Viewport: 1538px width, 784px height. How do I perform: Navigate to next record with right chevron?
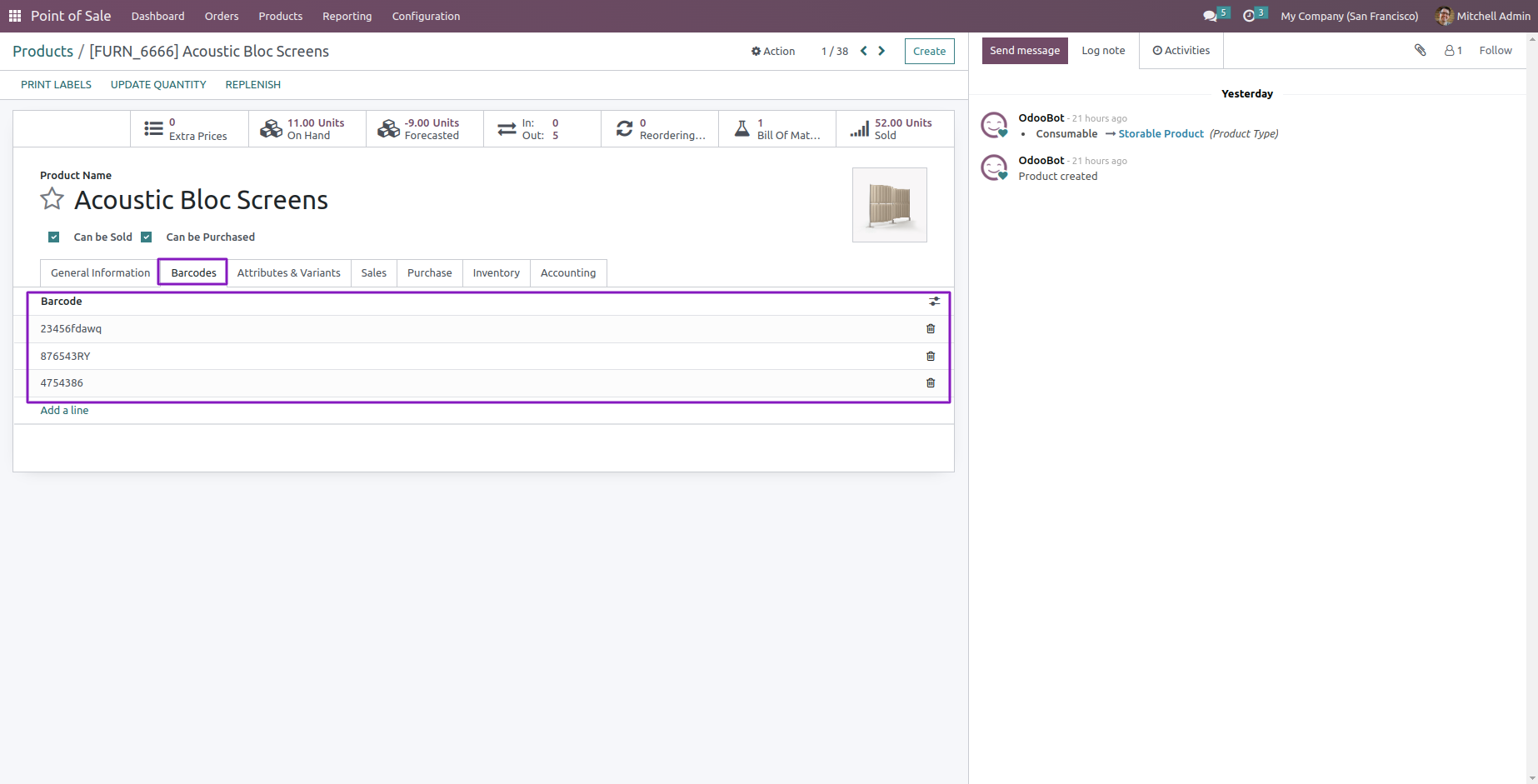[881, 51]
